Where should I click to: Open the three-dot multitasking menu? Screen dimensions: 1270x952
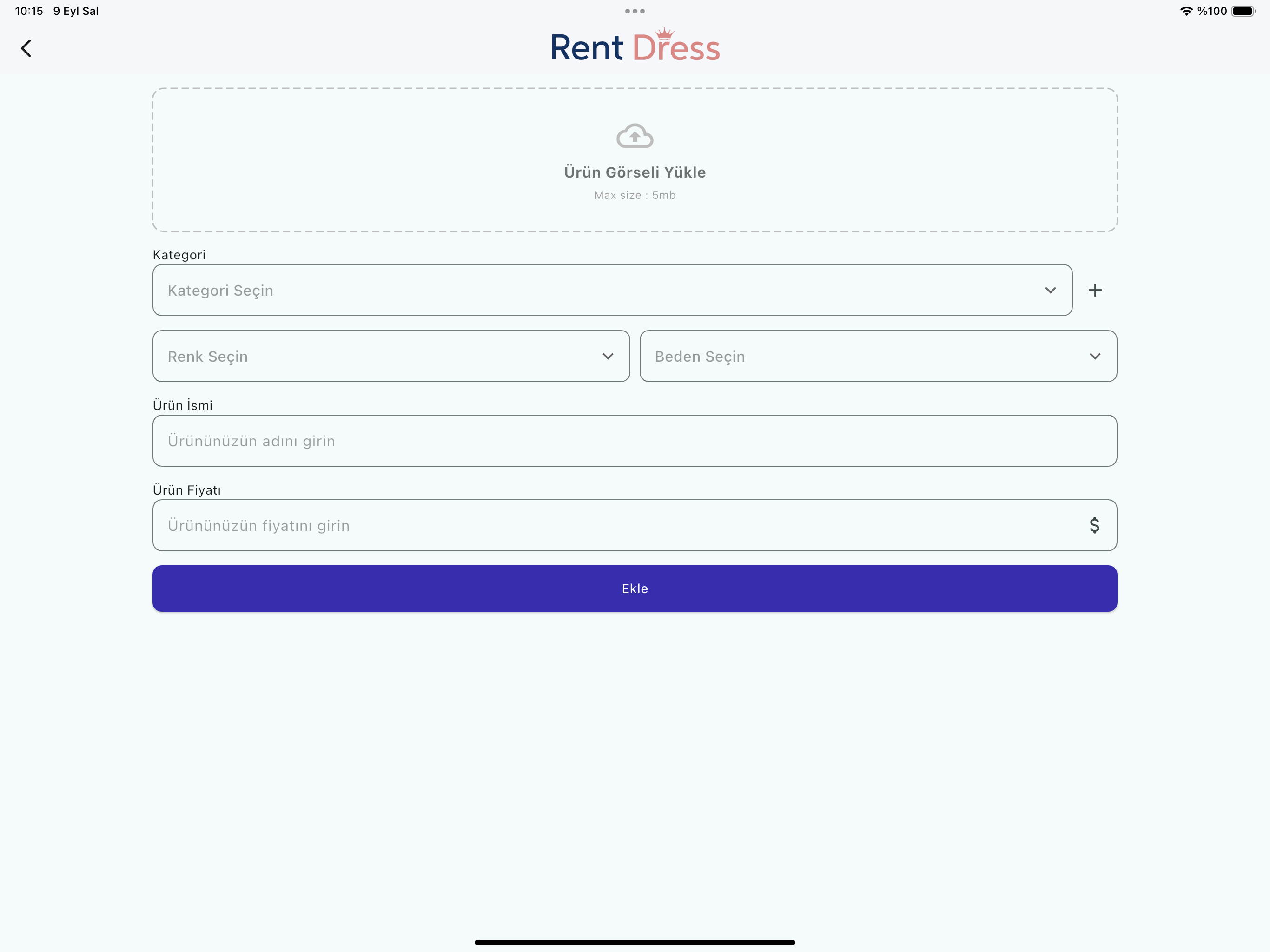635,11
